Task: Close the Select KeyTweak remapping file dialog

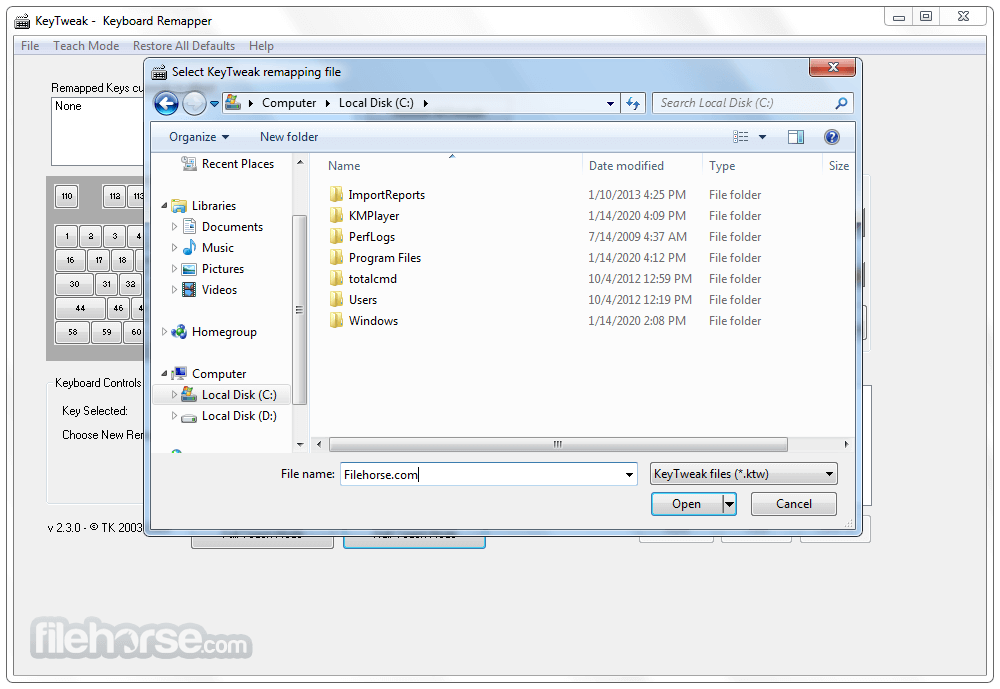Action: [832, 67]
